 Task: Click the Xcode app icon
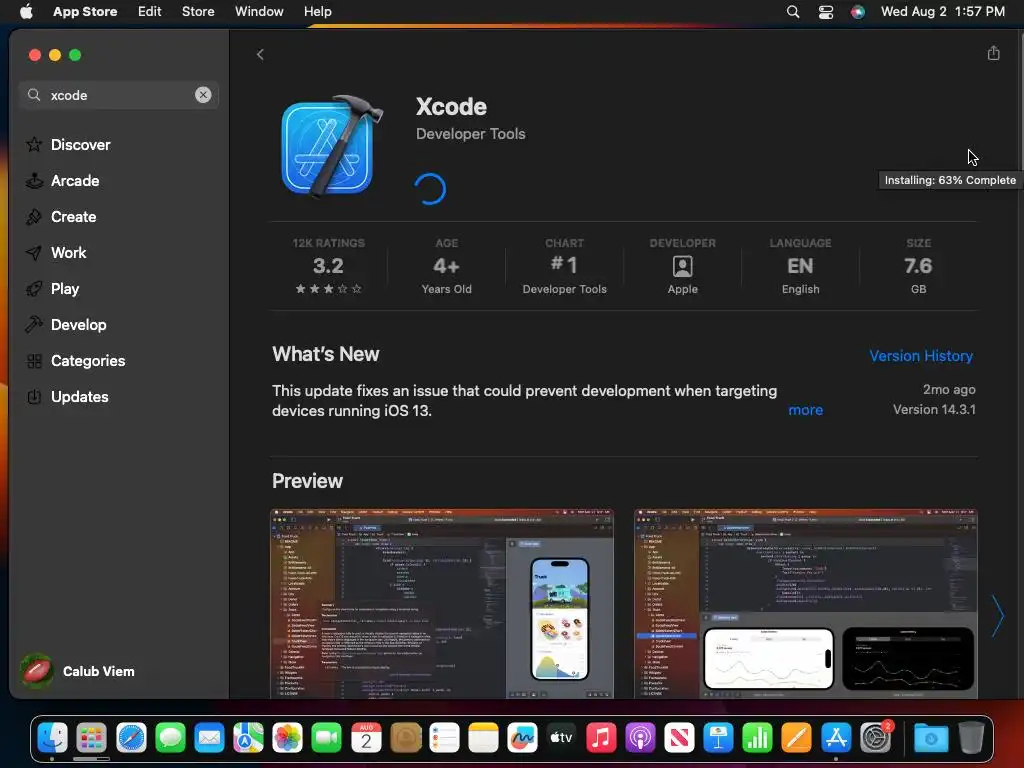(x=332, y=147)
